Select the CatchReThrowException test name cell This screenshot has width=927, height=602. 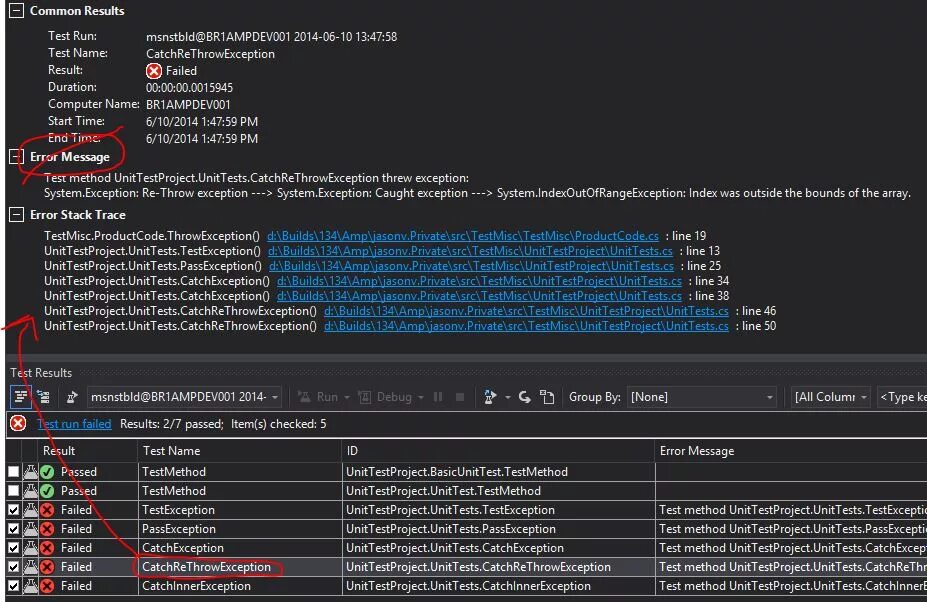pyautogui.click(x=239, y=567)
